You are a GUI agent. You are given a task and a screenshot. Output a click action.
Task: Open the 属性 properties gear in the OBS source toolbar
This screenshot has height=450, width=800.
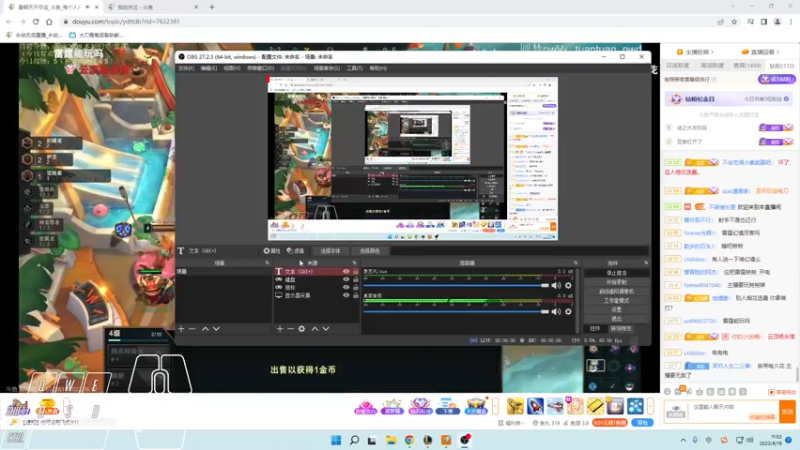pos(272,251)
